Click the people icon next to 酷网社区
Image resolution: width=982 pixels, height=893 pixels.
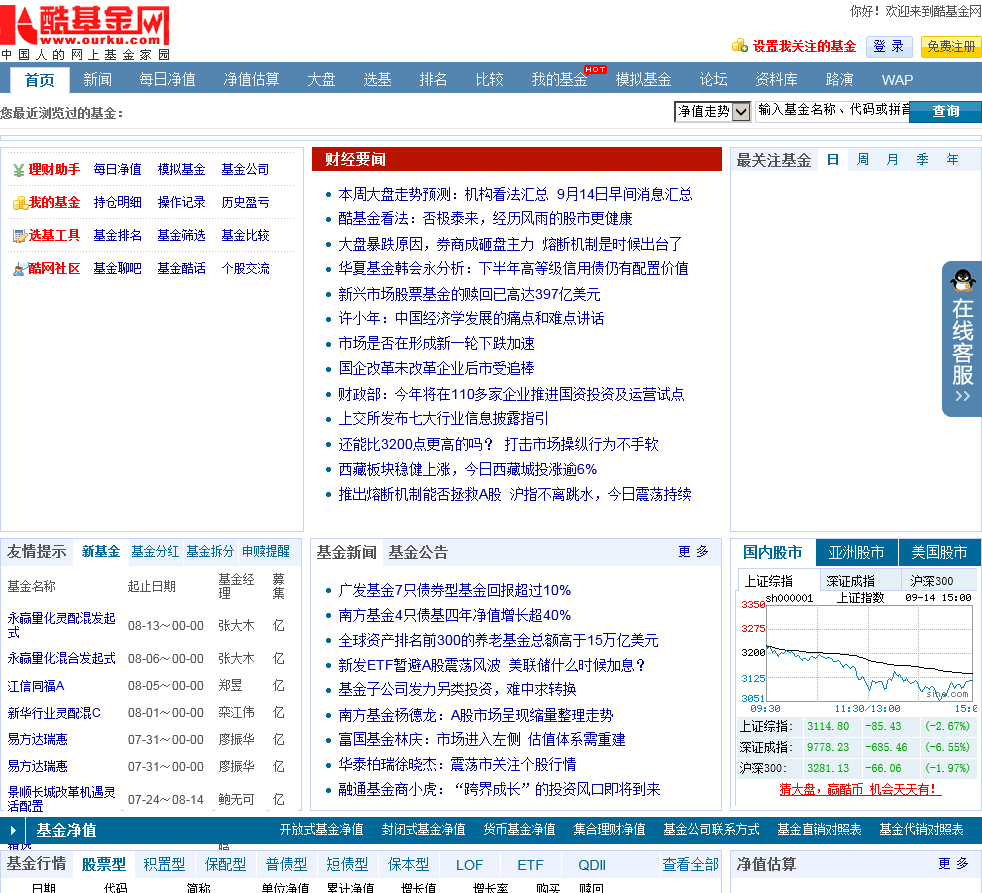[x=19, y=269]
